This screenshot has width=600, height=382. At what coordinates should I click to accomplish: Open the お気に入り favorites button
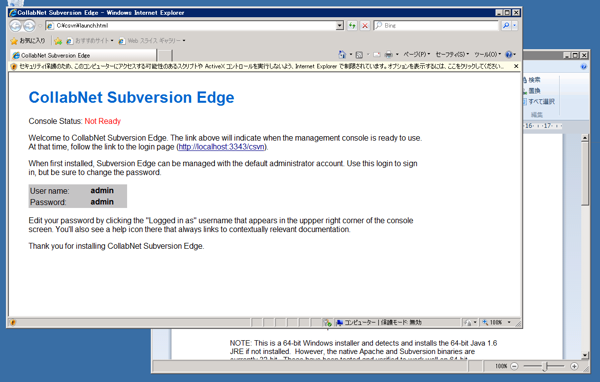pyautogui.click(x=28, y=41)
